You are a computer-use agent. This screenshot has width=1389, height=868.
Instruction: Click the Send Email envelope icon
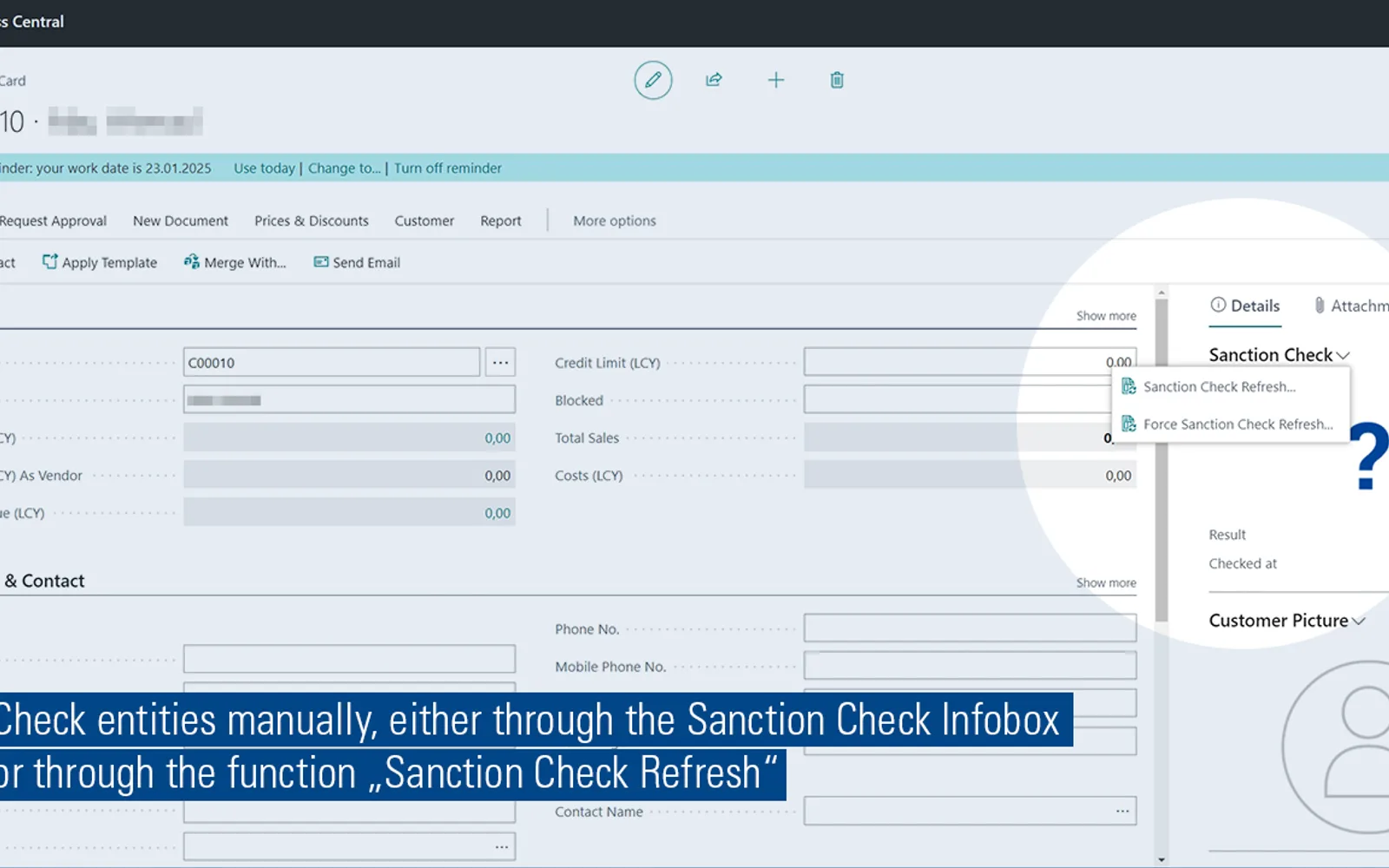click(321, 261)
